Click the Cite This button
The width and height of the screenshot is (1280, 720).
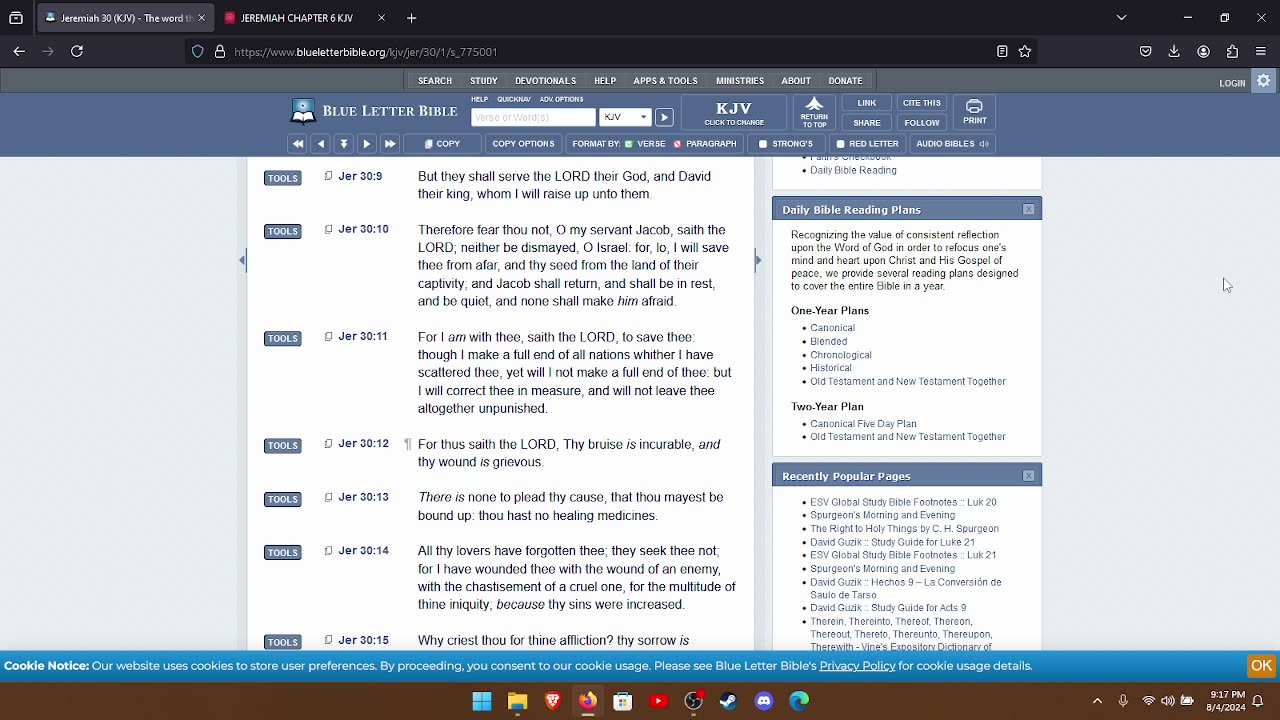pyautogui.click(x=922, y=103)
